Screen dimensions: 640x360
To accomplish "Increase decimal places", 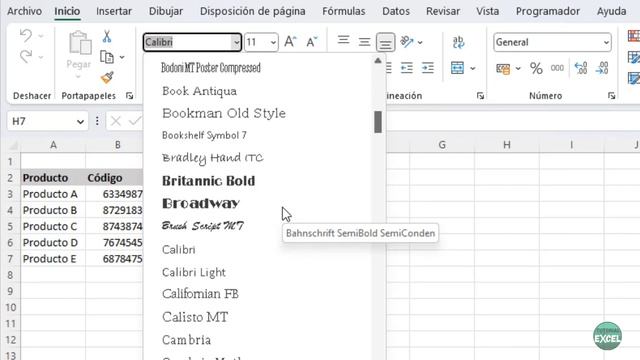I will point(580,68).
